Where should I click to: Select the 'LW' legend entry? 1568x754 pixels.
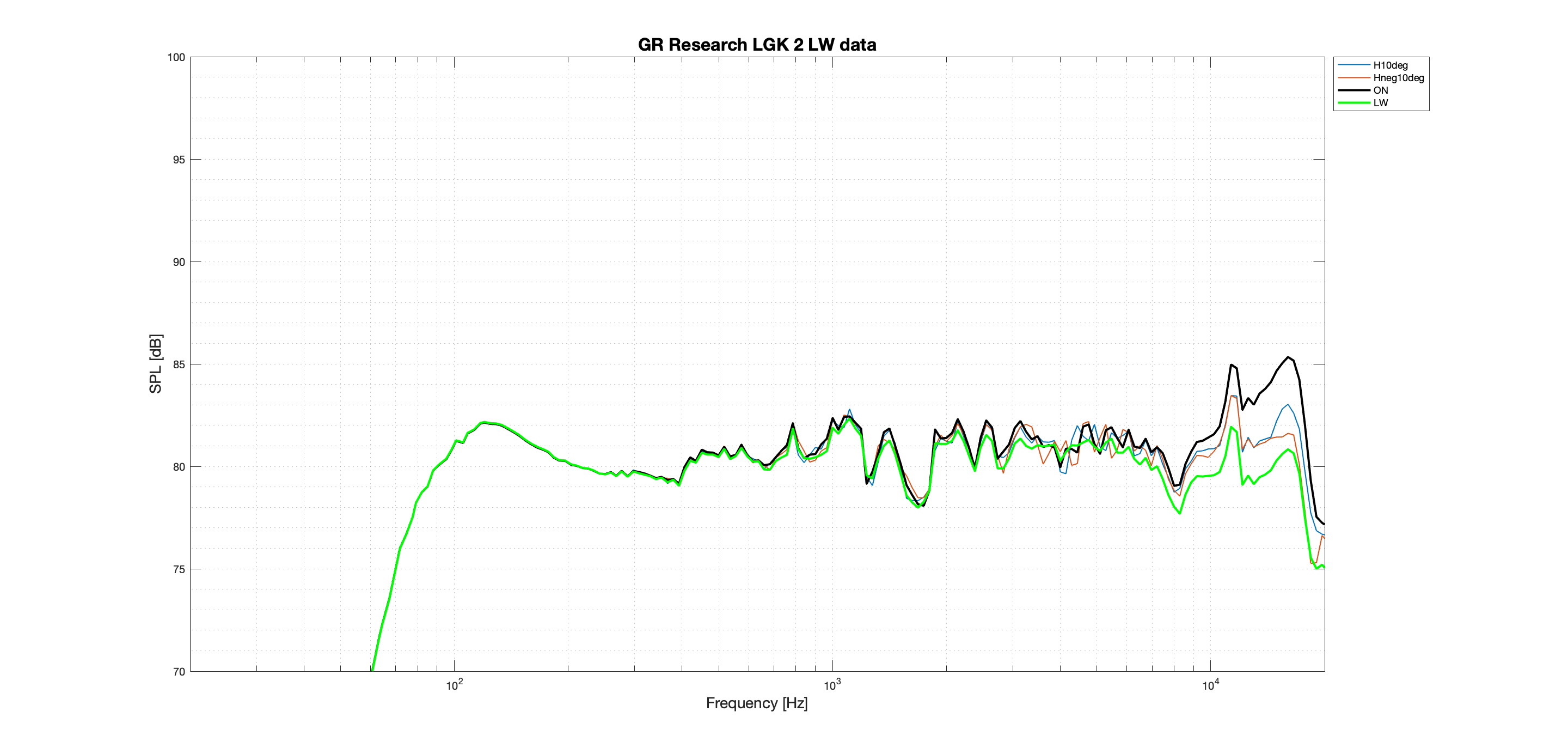(x=1381, y=103)
